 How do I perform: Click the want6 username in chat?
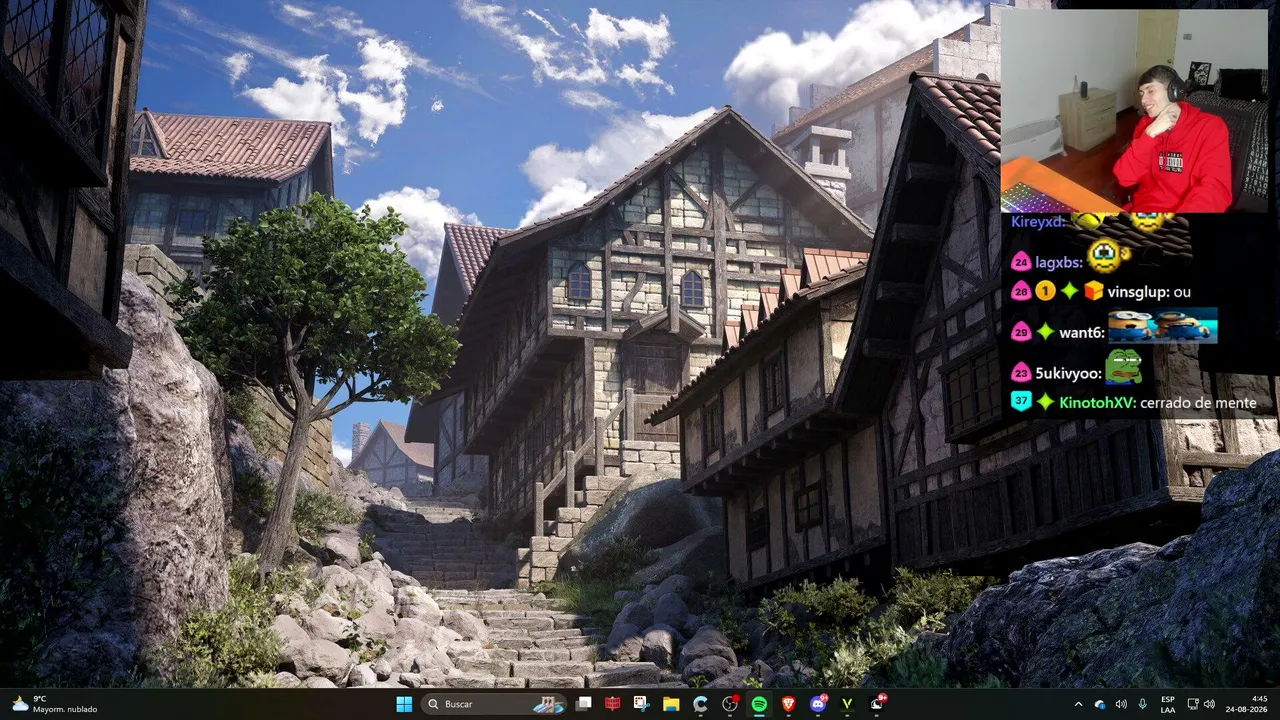(1080, 332)
